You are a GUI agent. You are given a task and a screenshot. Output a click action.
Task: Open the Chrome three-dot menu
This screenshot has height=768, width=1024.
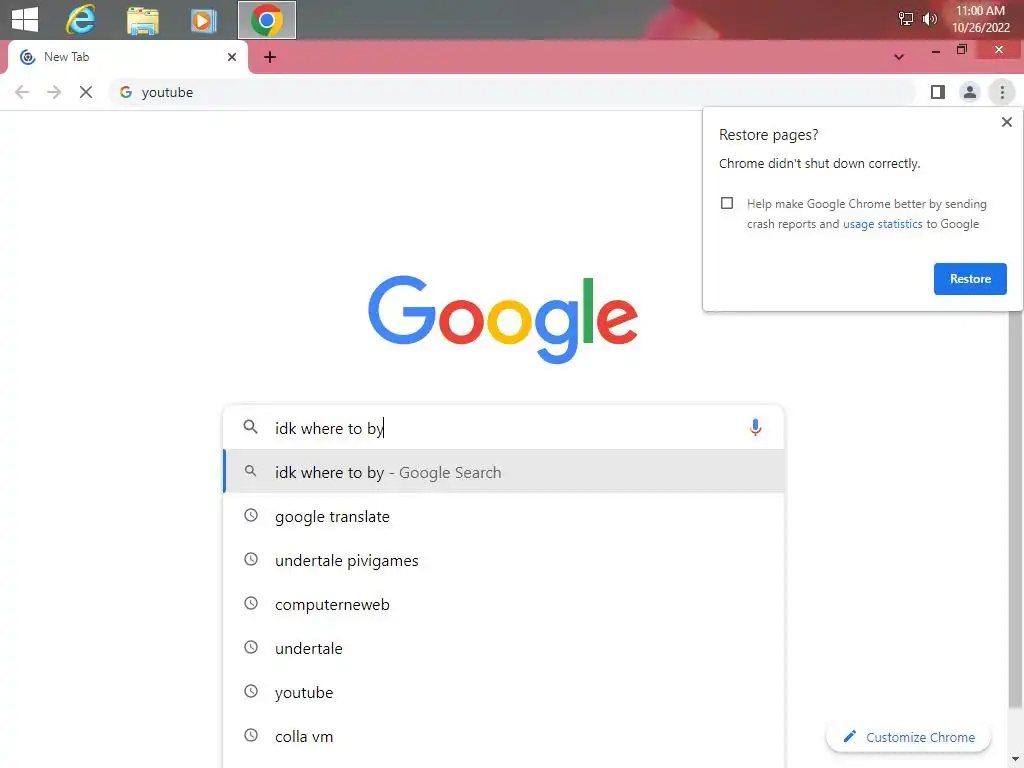coord(1002,92)
